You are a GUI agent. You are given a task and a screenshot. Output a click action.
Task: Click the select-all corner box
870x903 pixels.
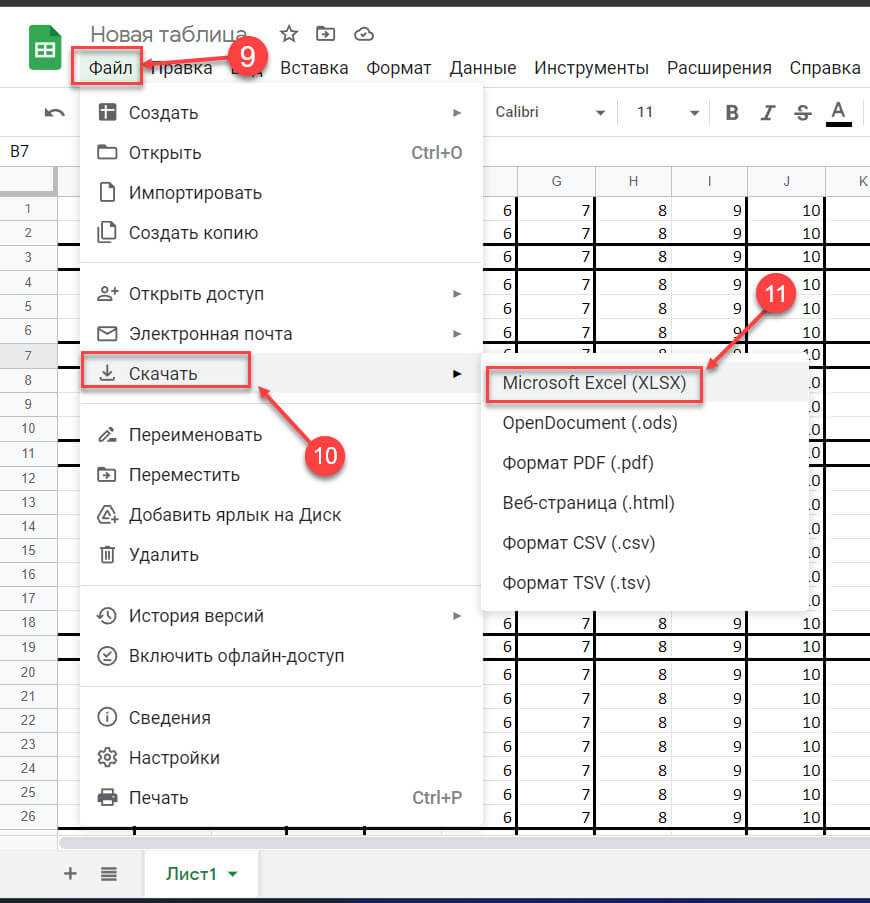click(x=28, y=181)
